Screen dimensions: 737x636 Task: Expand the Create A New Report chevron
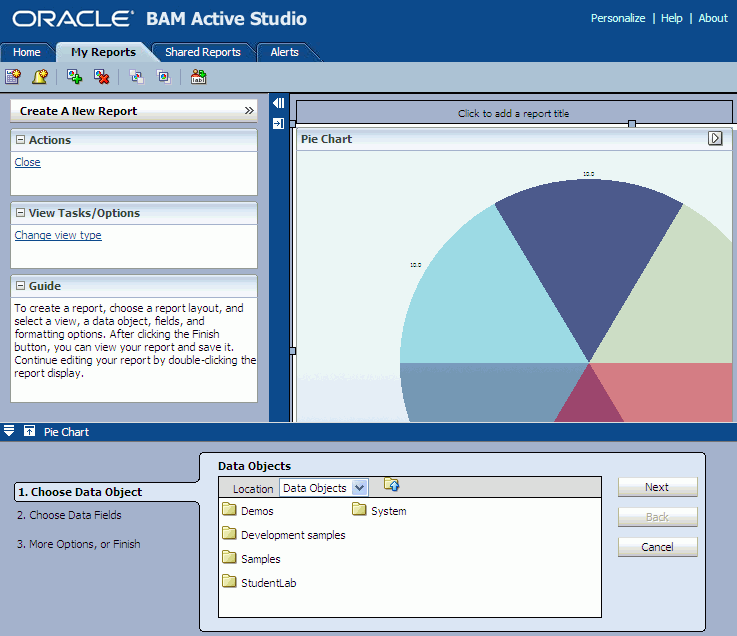(249, 110)
